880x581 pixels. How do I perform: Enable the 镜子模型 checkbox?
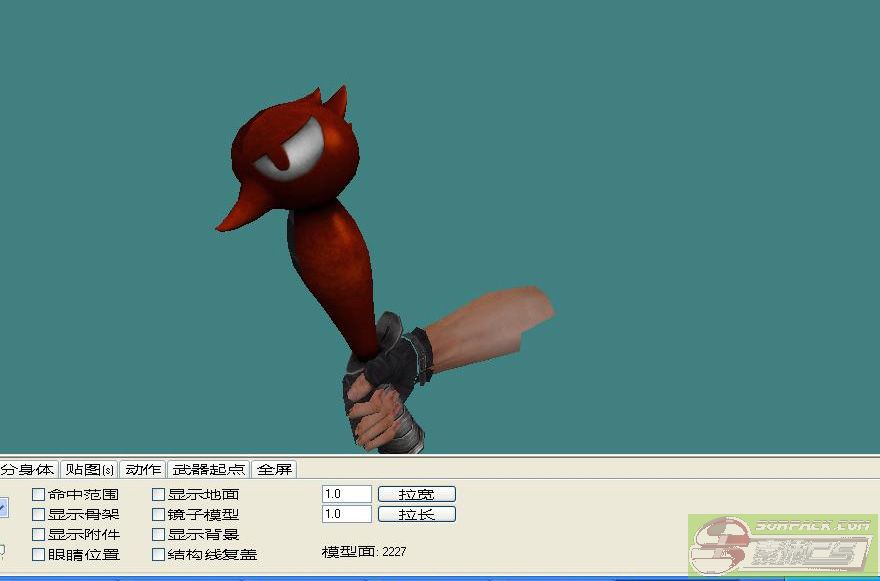tap(159, 514)
